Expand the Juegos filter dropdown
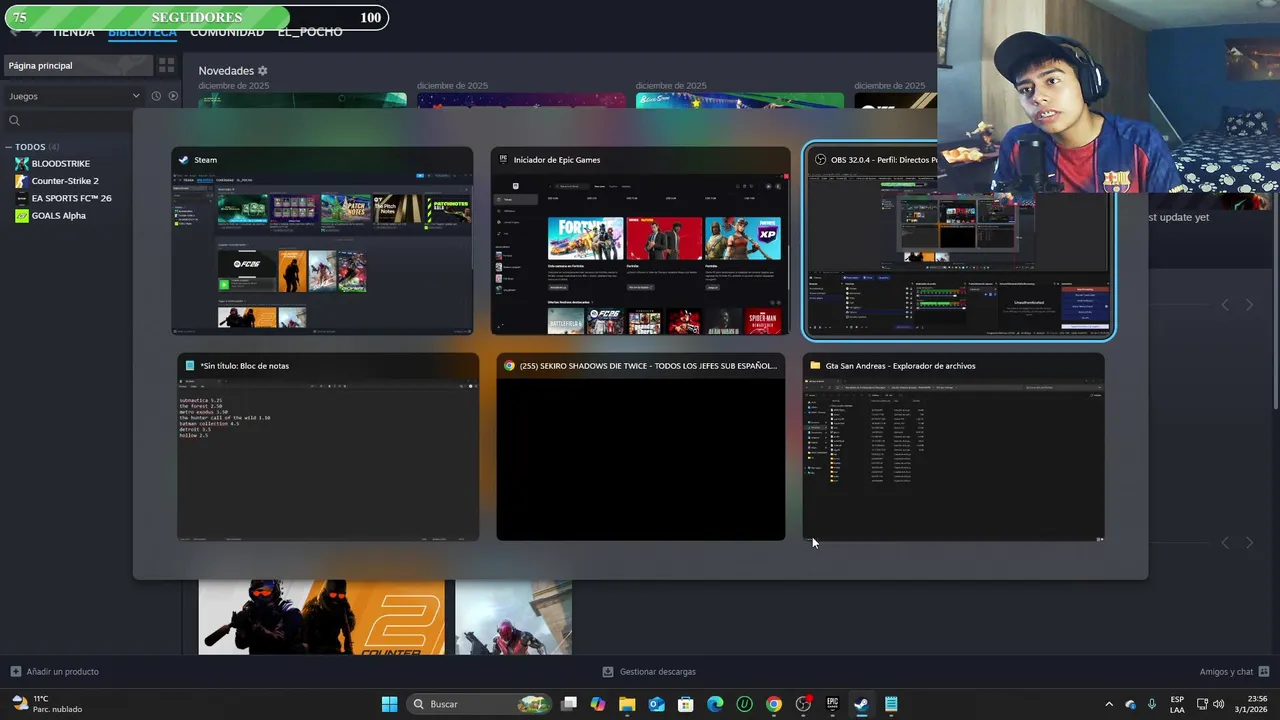This screenshot has width=1280, height=720. (74, 96)
